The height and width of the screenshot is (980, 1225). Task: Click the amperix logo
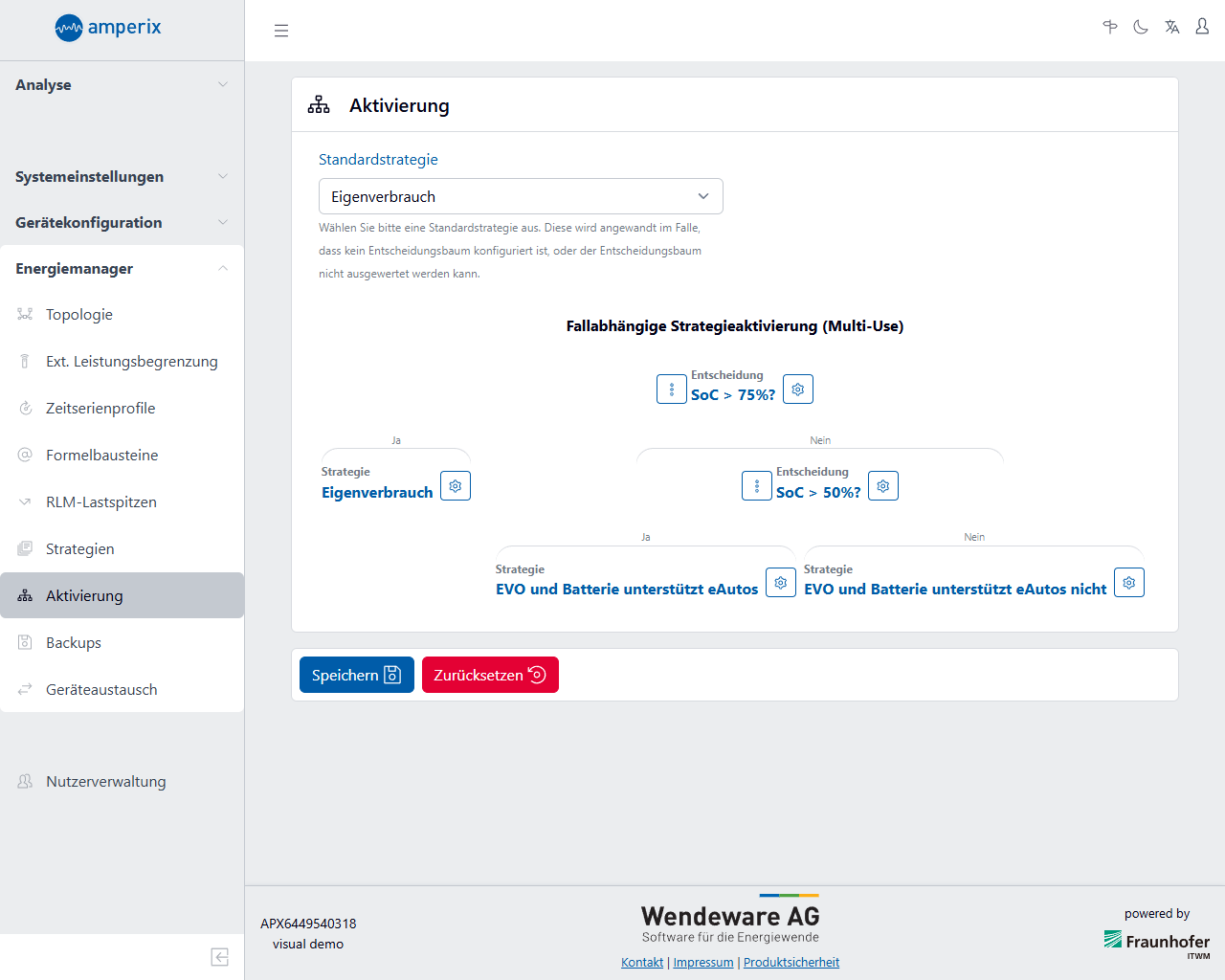108,28
